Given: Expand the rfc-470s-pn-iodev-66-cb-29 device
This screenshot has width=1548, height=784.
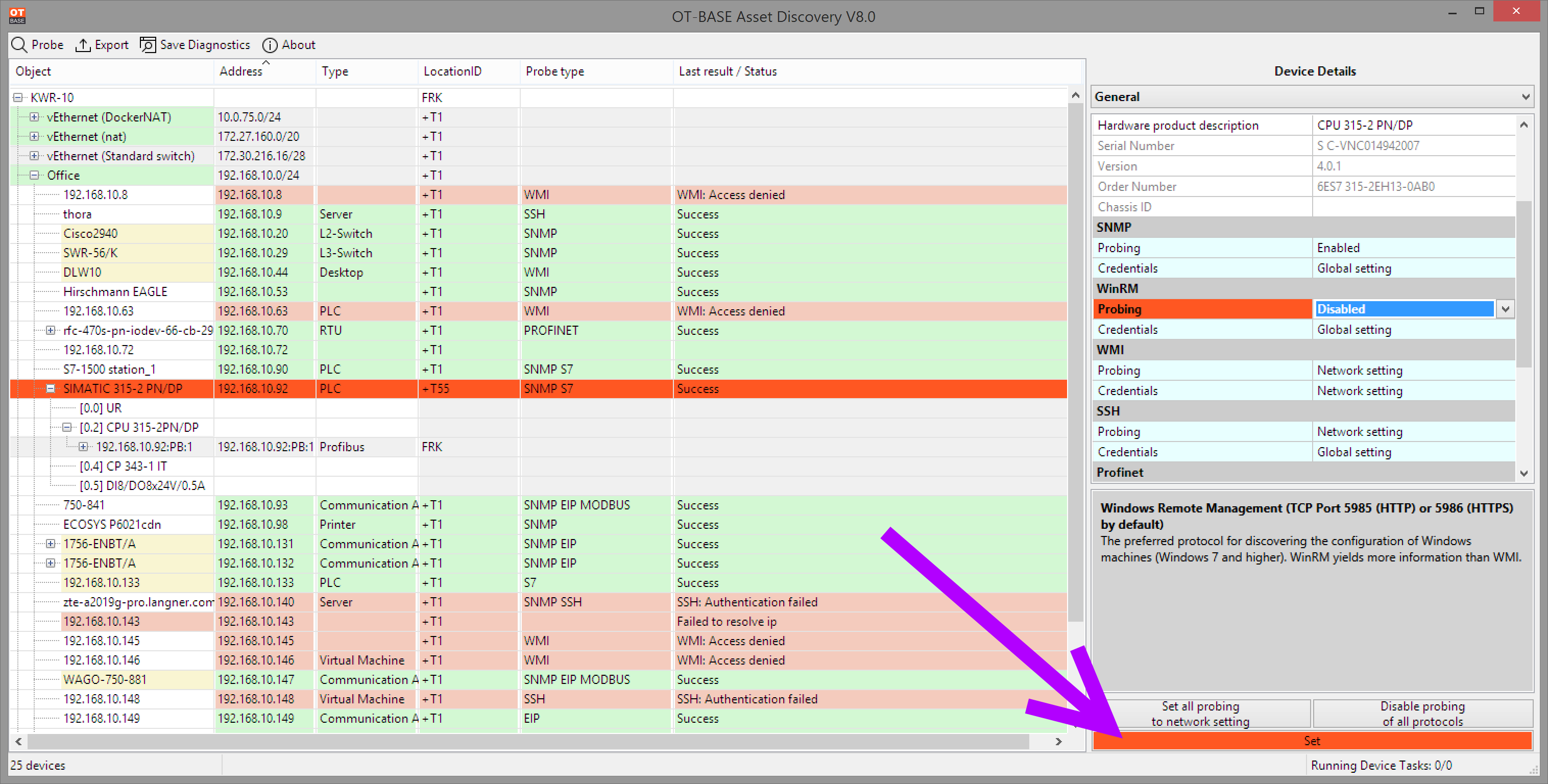Looking at the screenshot, I should pyautogui.click(x=51, y=330).
